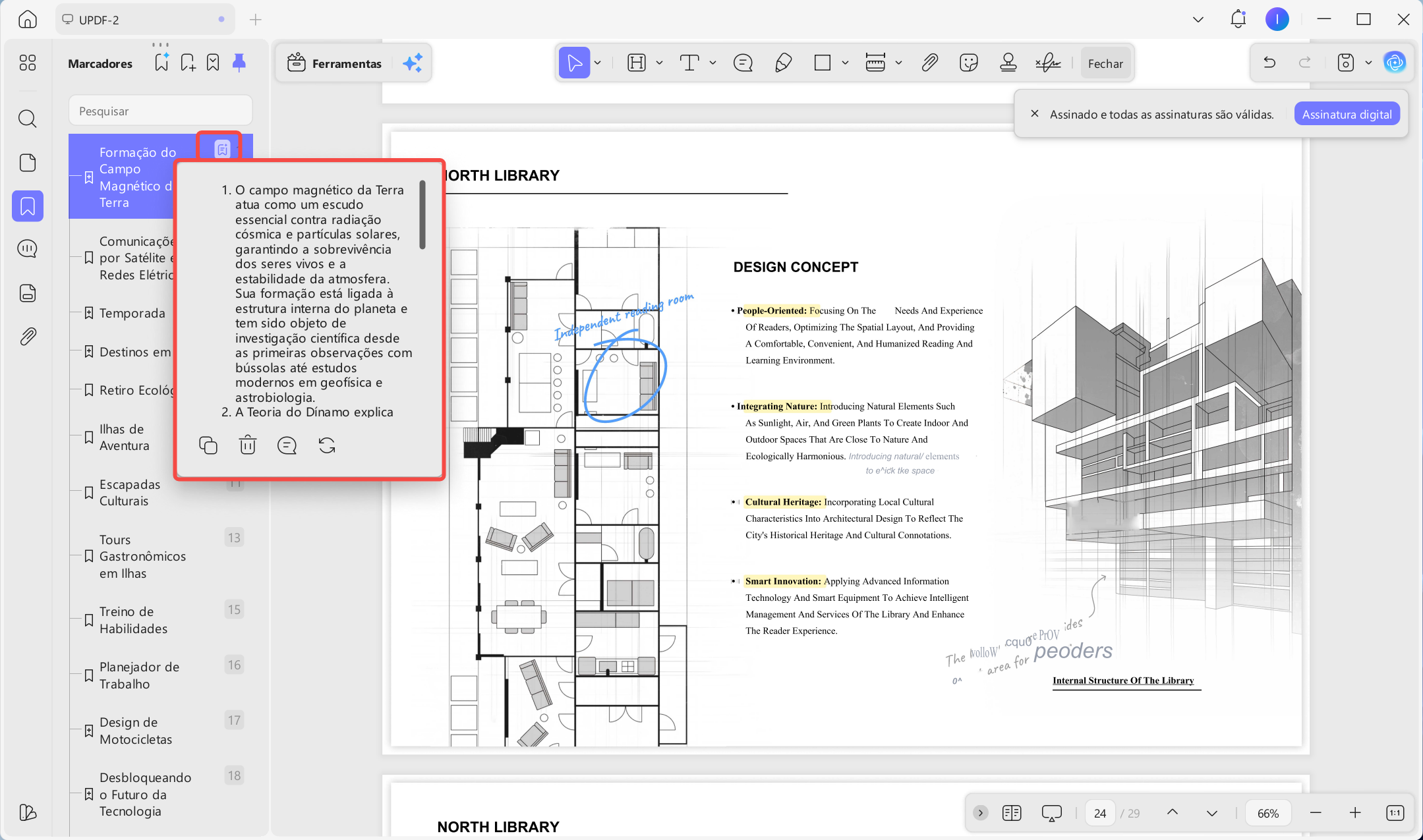Viewport: 1423px width, 840px height.
Task: Expand the measurement tool dropdown
Action: pos(898,63)
